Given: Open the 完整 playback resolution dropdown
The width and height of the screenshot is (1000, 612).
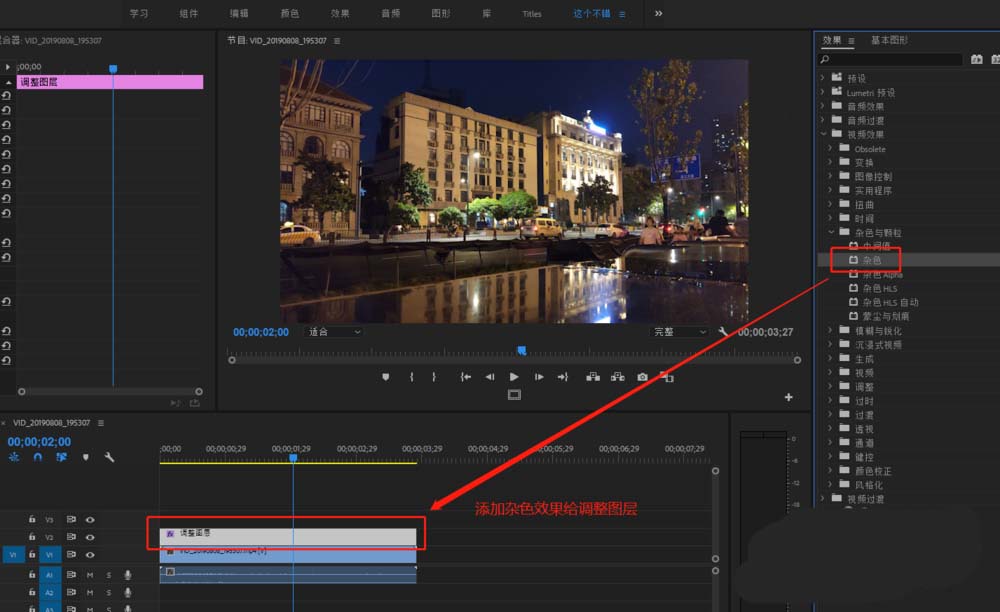Looking at the screenshot, I should coord(680,332).
